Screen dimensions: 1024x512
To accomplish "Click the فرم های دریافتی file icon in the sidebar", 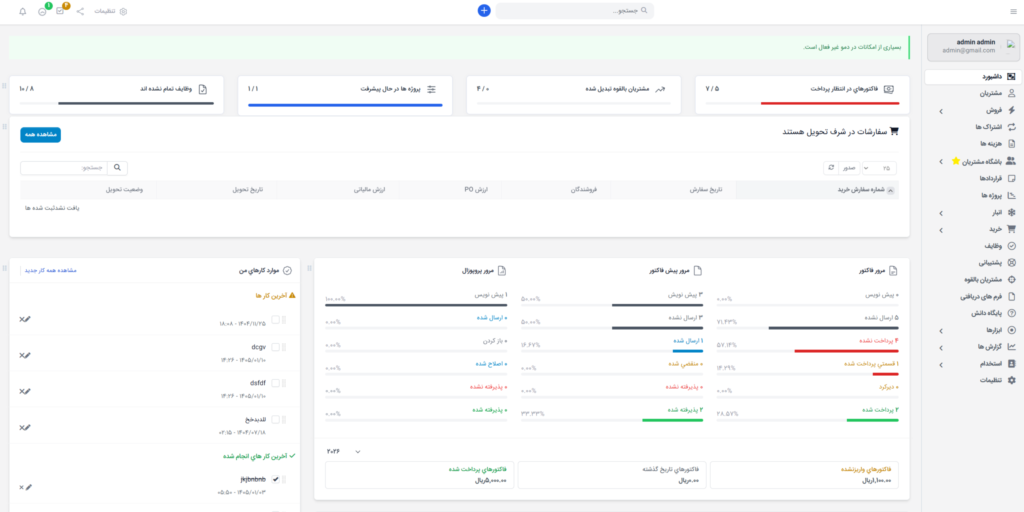I will click(1012, 296).
